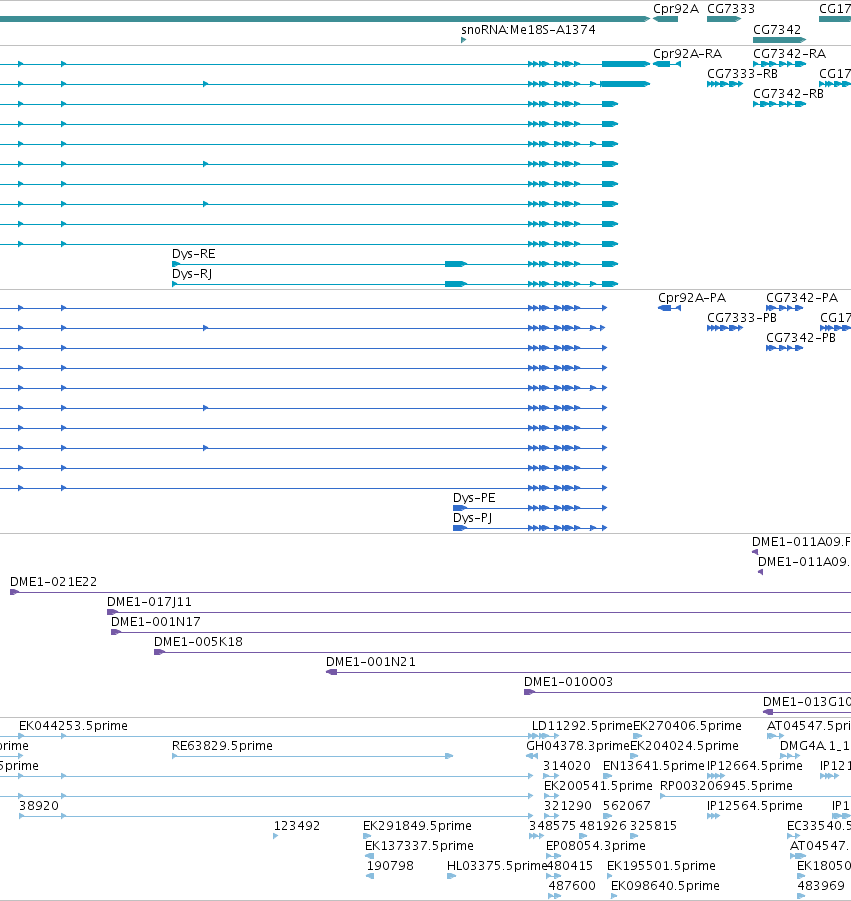Open IP12664.5prime EST
Screen dimensions: 851x901
tap(754, 766)
